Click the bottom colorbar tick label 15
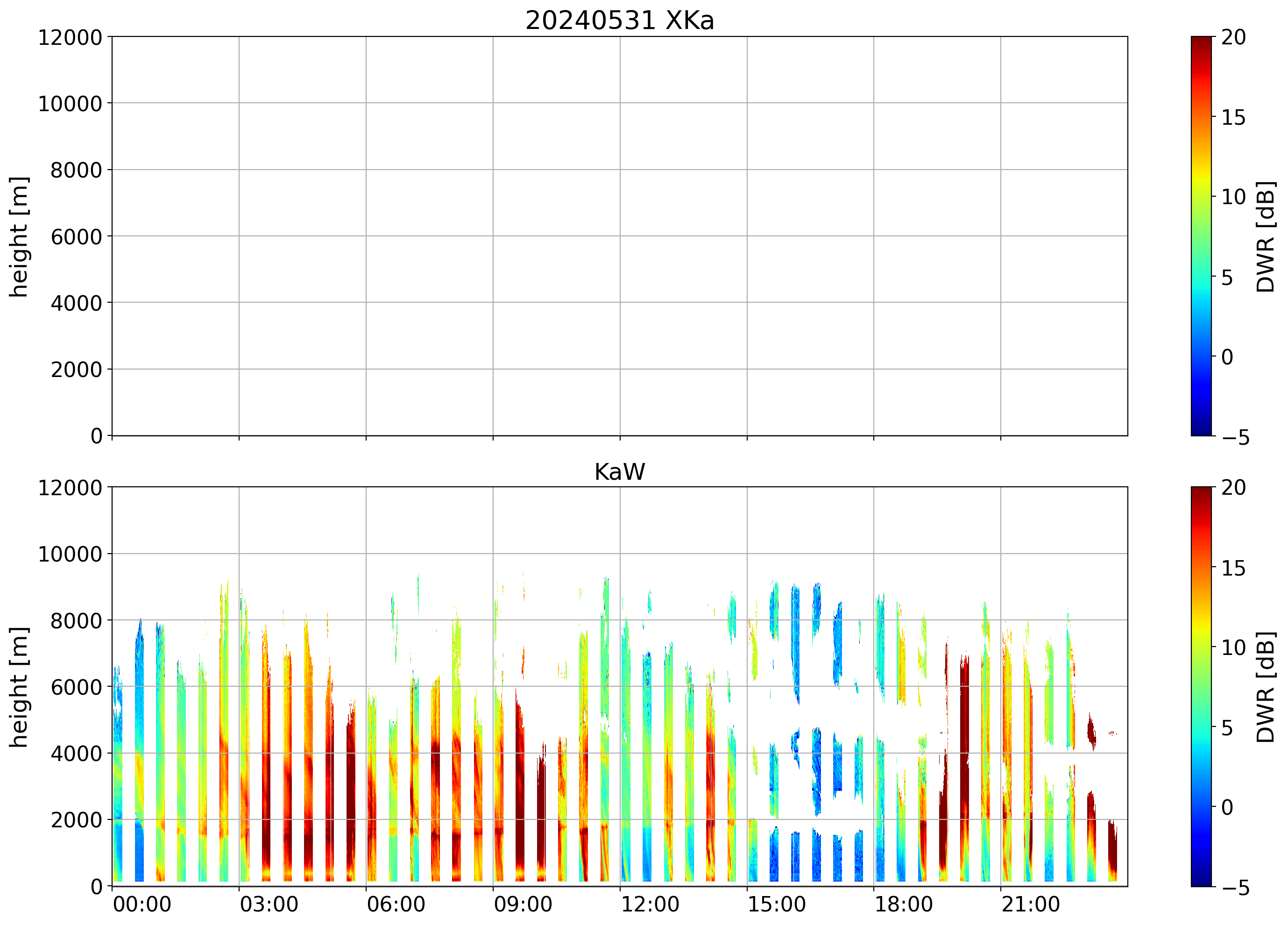 (1233, 568)
